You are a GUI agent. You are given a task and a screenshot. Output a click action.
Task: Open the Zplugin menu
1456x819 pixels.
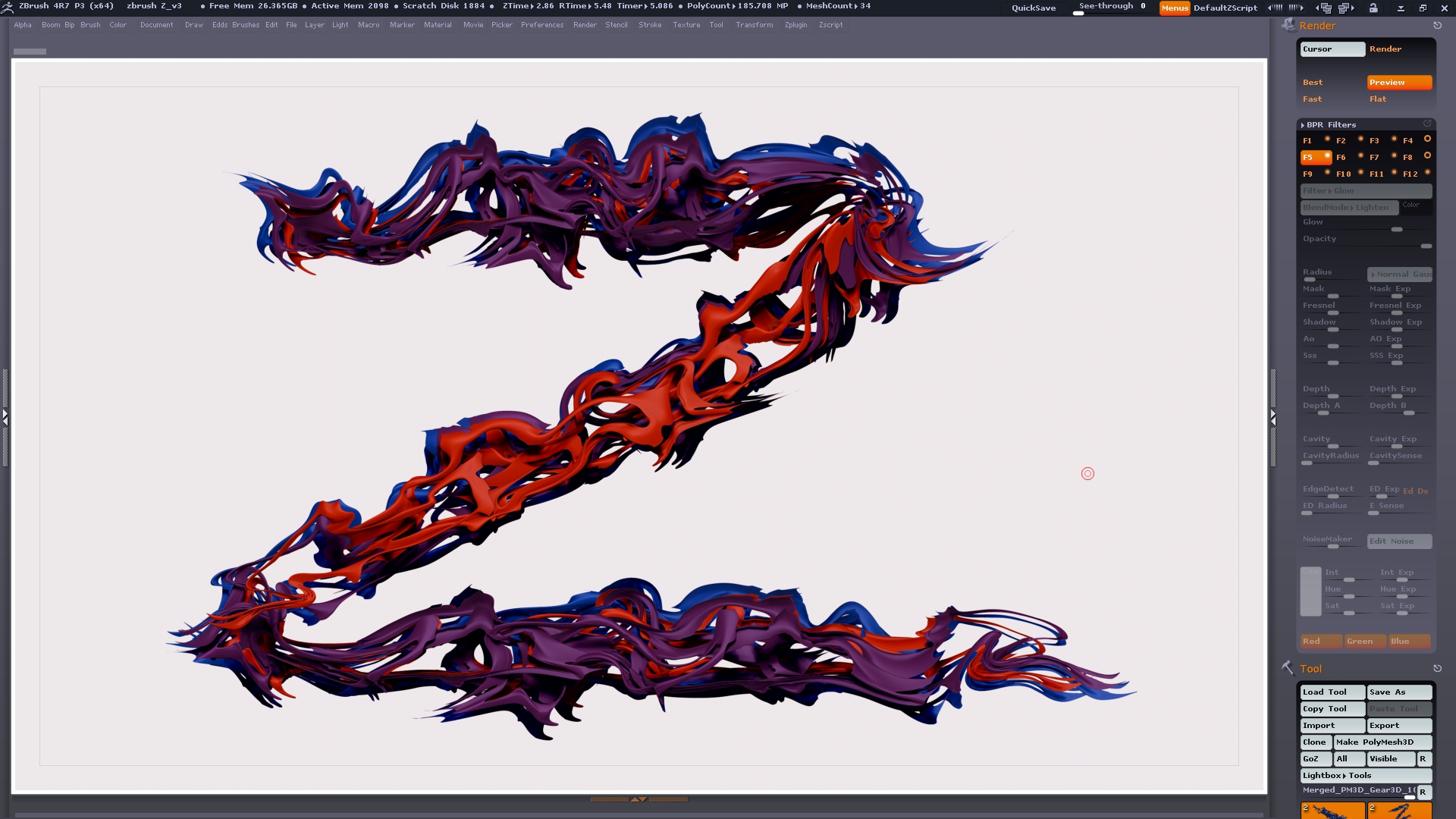(795, 25)
